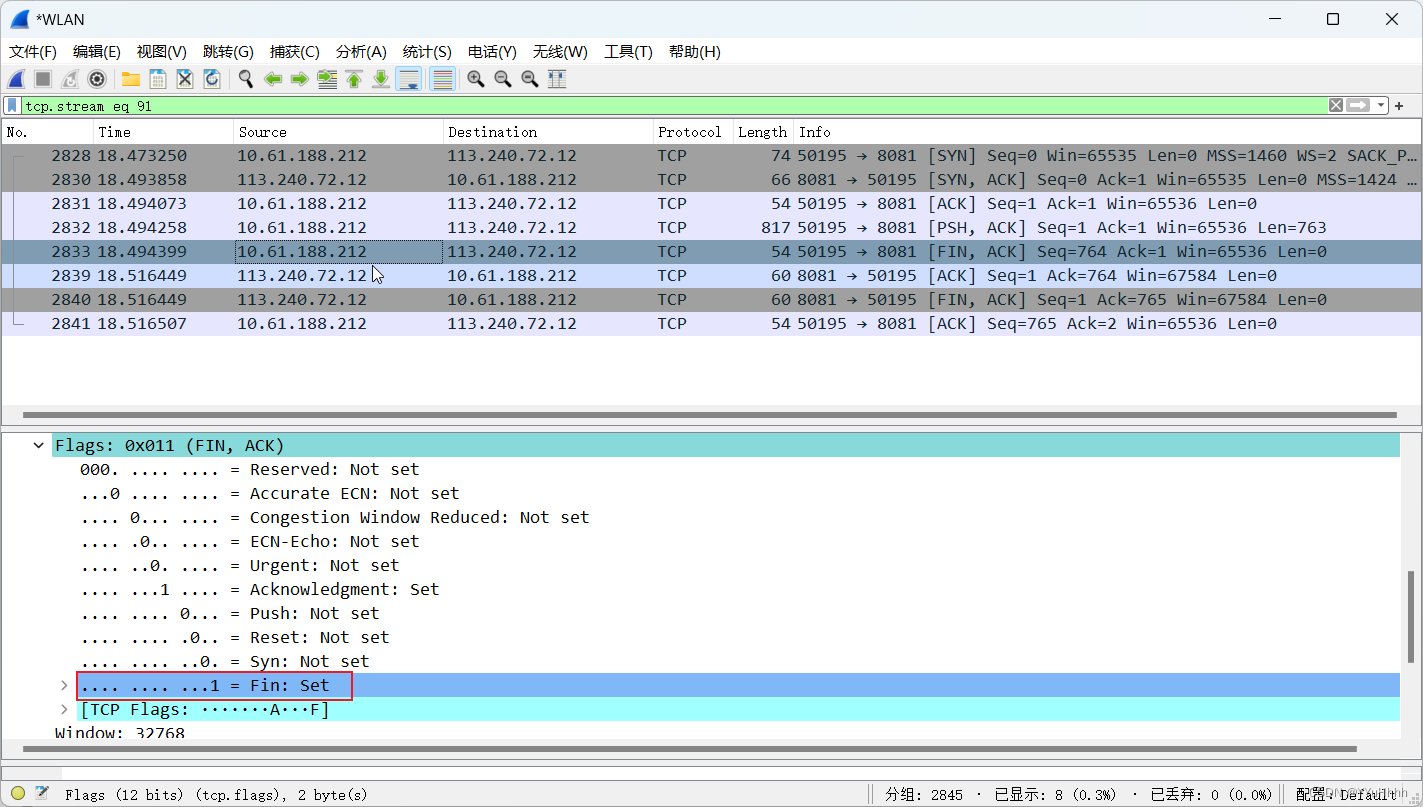This screenshot has width=1423, height=807.
Task: Open display filter bookmark icon
Action: [x=11, y=105]
